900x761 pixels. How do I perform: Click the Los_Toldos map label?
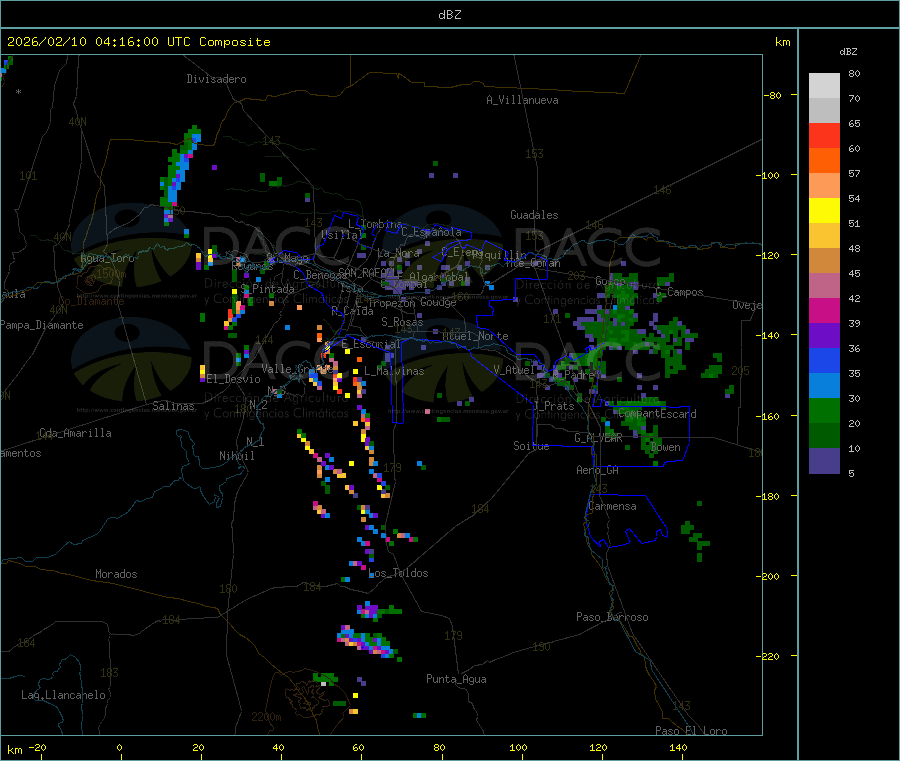tap(398, 573)
